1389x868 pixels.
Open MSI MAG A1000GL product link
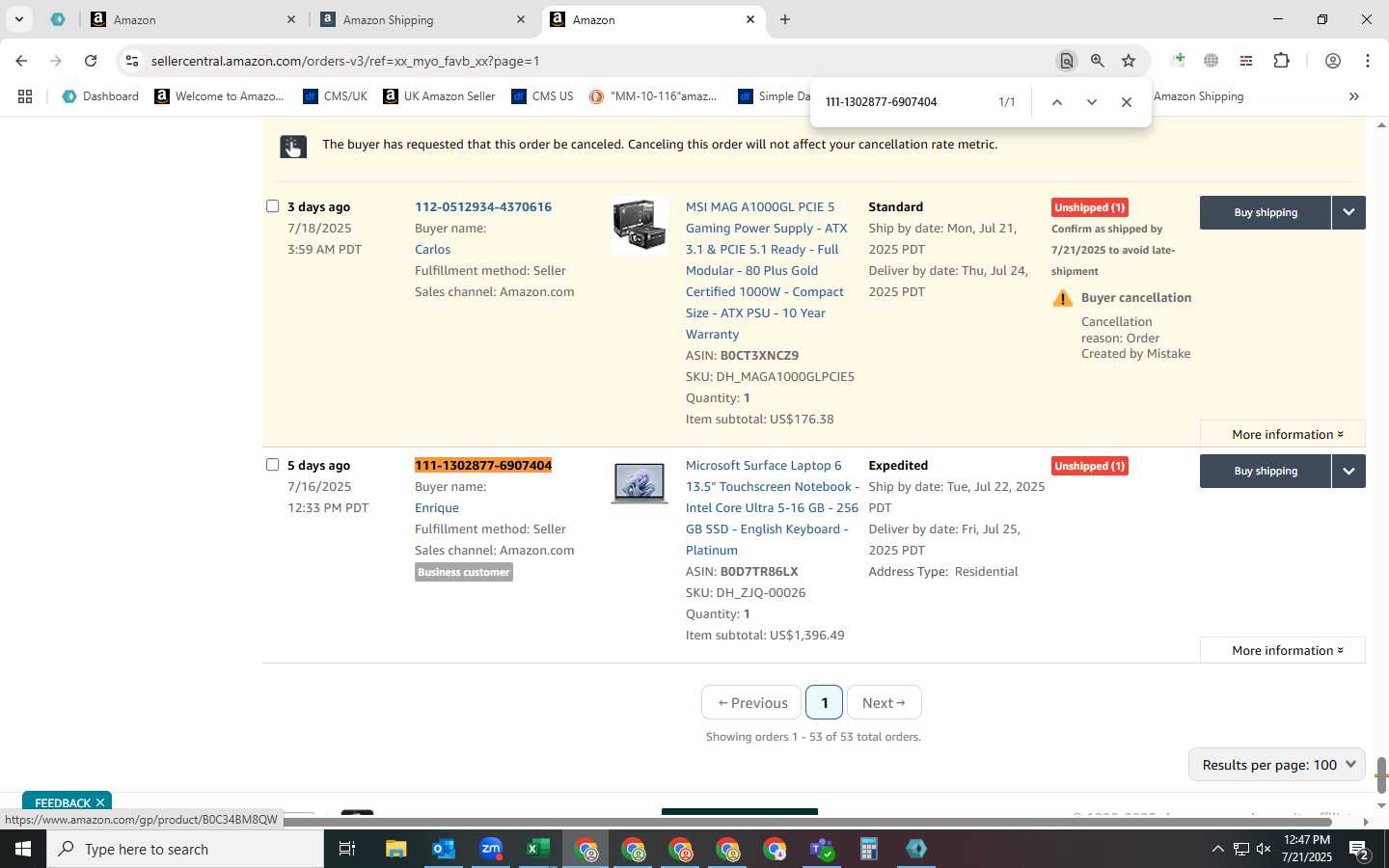(x=769, y=270)
